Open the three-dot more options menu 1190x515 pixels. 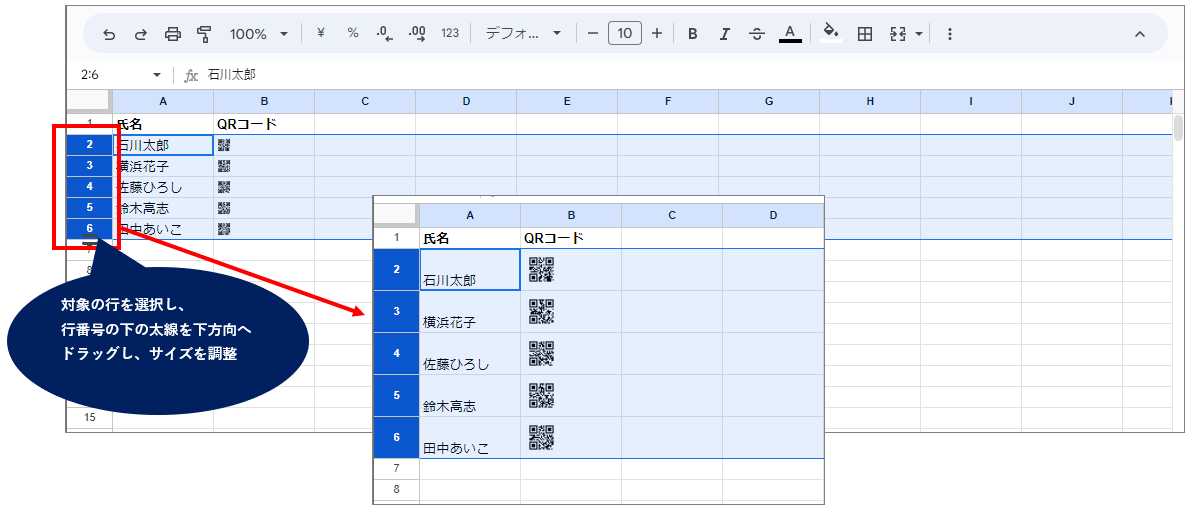[949, 33]
